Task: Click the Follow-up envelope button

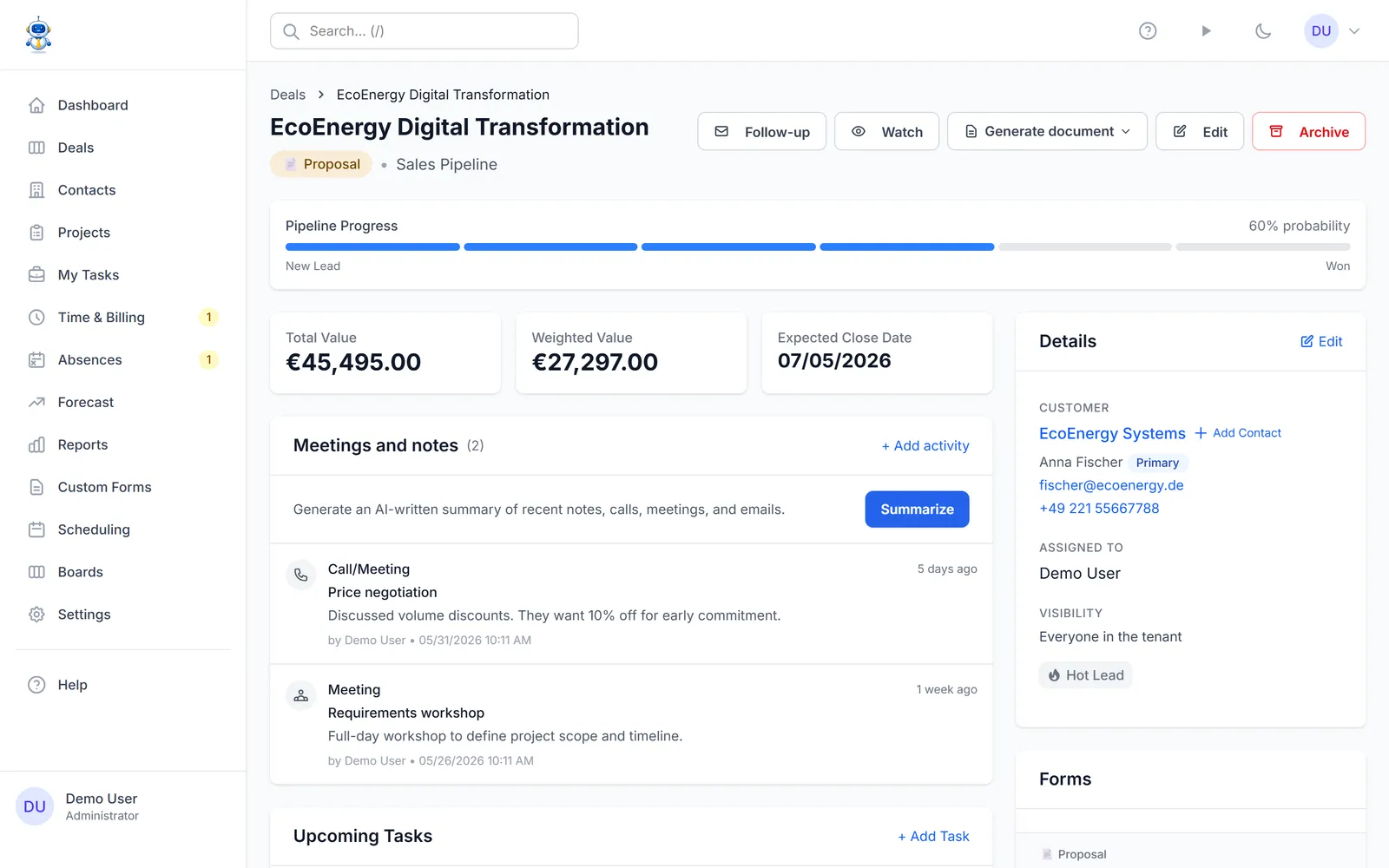Action: [761, 131]
